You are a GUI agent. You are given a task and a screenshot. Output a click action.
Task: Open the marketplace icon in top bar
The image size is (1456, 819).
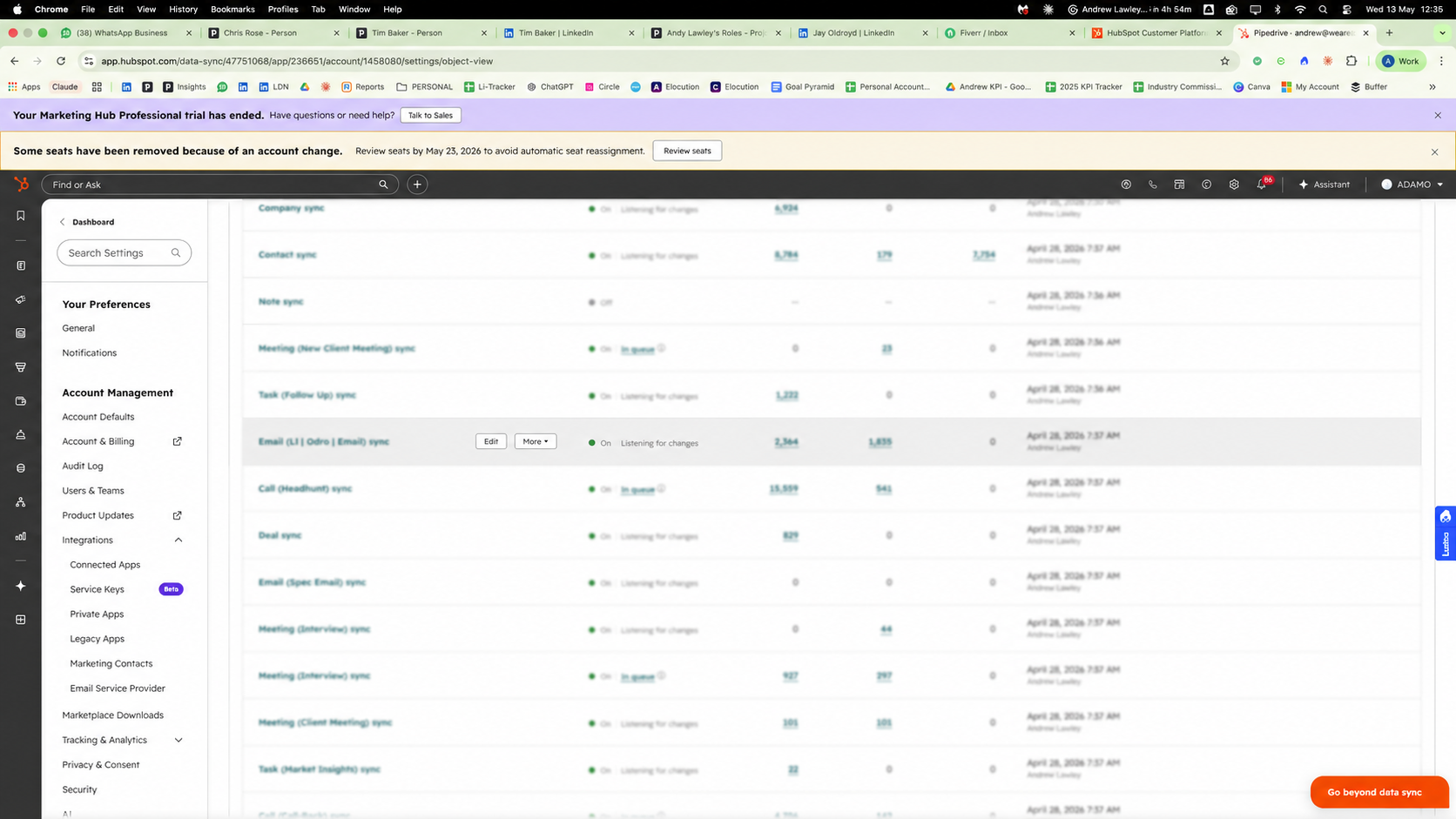(1179, 185)
